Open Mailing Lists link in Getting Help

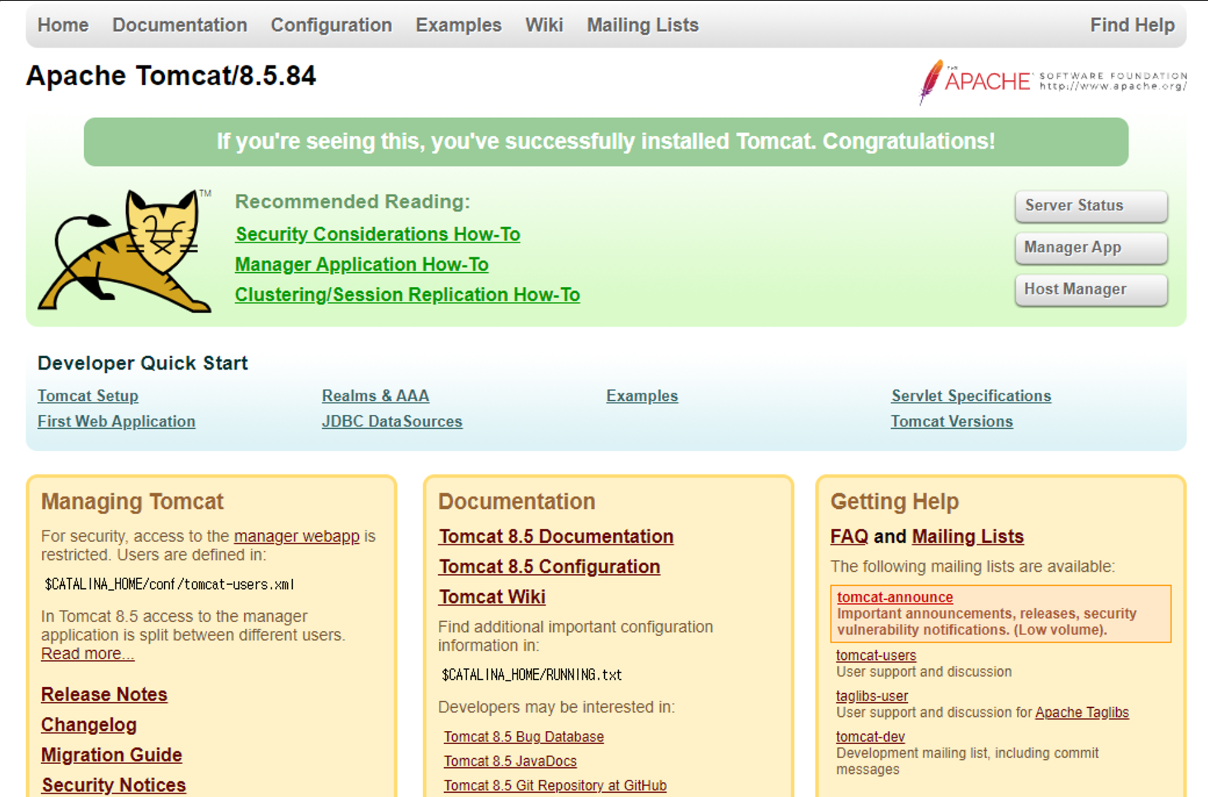coord(968,537)
